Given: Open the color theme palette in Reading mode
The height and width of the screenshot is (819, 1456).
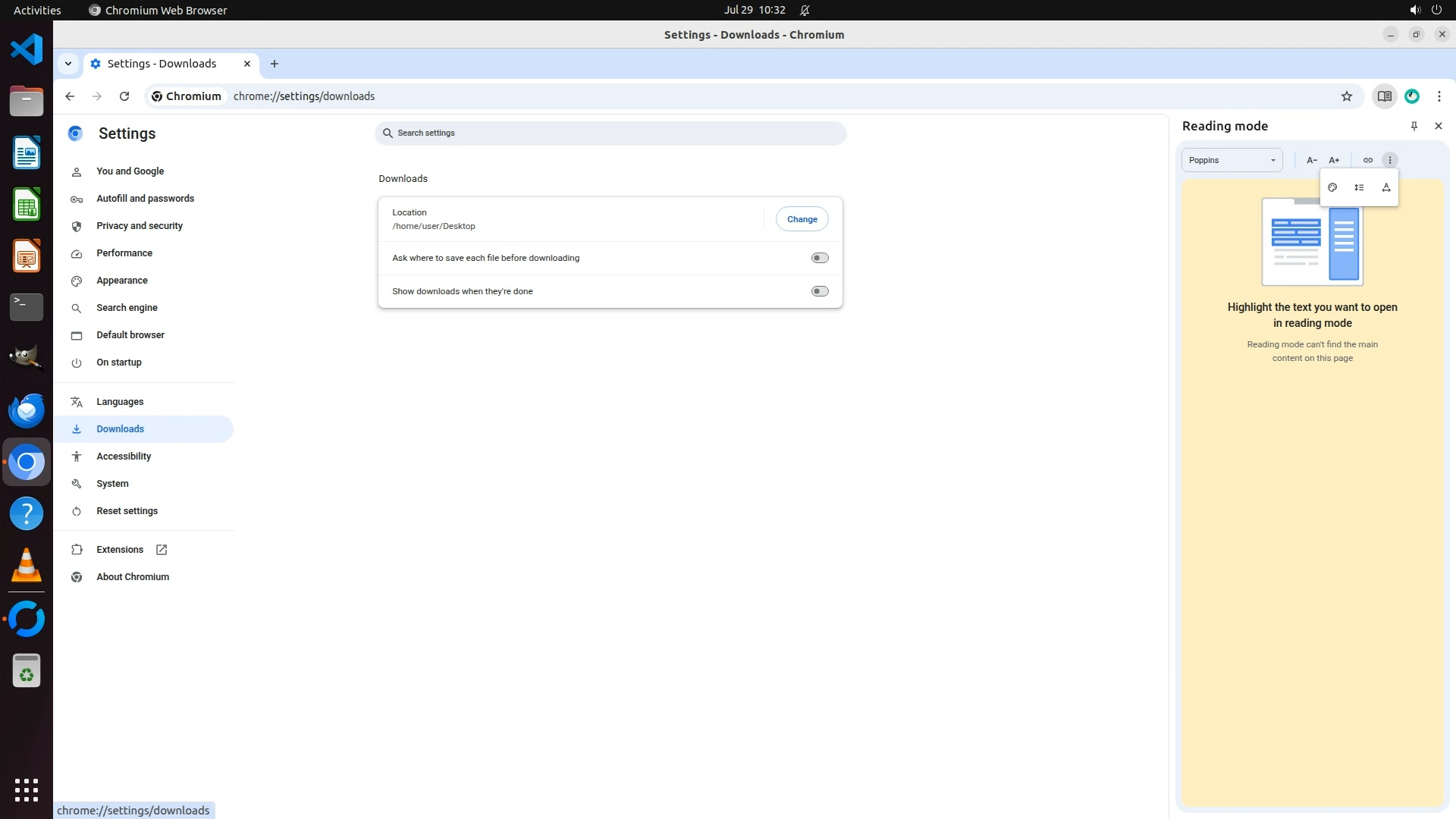Looking at the screenshot, I should pyautogui.click(x=1332, y=187).
